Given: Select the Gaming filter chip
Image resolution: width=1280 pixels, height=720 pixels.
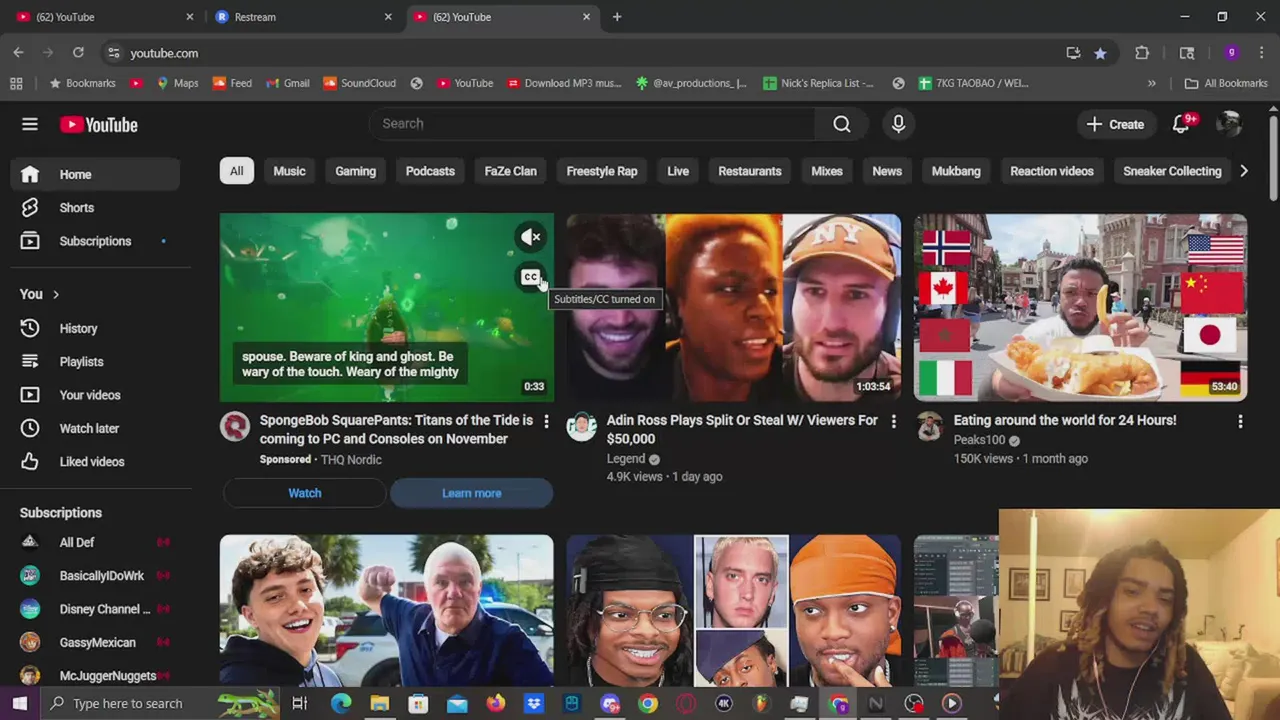Looking at the screenshot, I should click(x=355, y=171).
